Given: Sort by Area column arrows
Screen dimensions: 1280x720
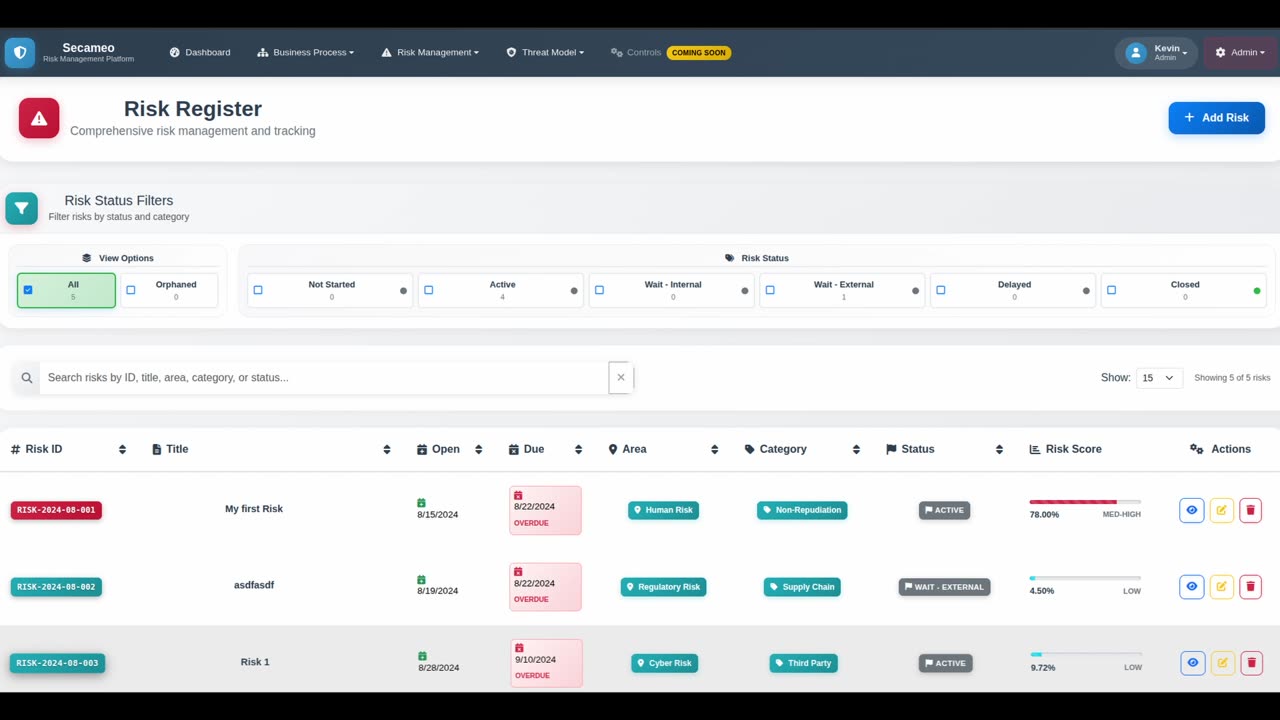Looking at the screenshot, I should (714, 450).
